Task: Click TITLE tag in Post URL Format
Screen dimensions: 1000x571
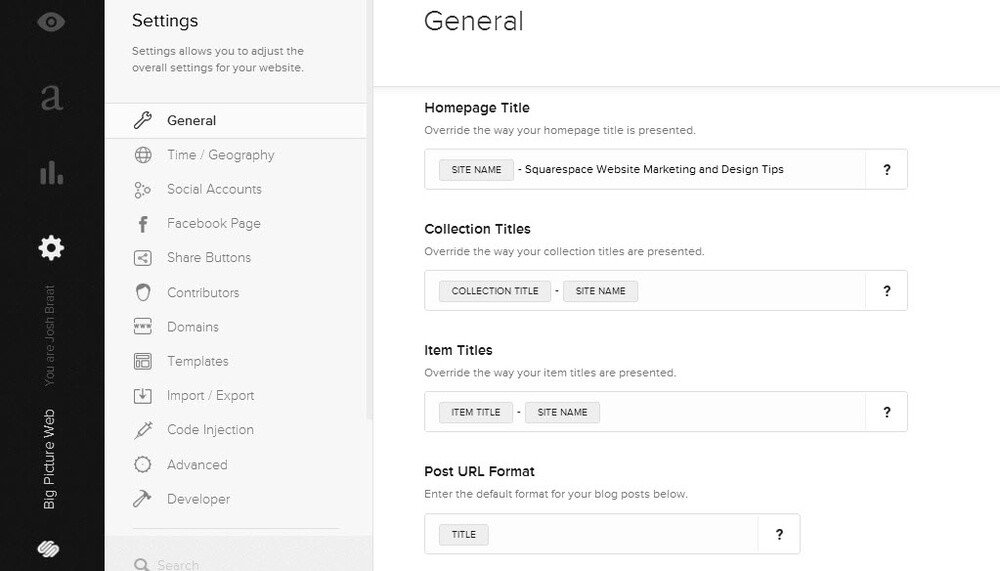Action: [464, 535]
